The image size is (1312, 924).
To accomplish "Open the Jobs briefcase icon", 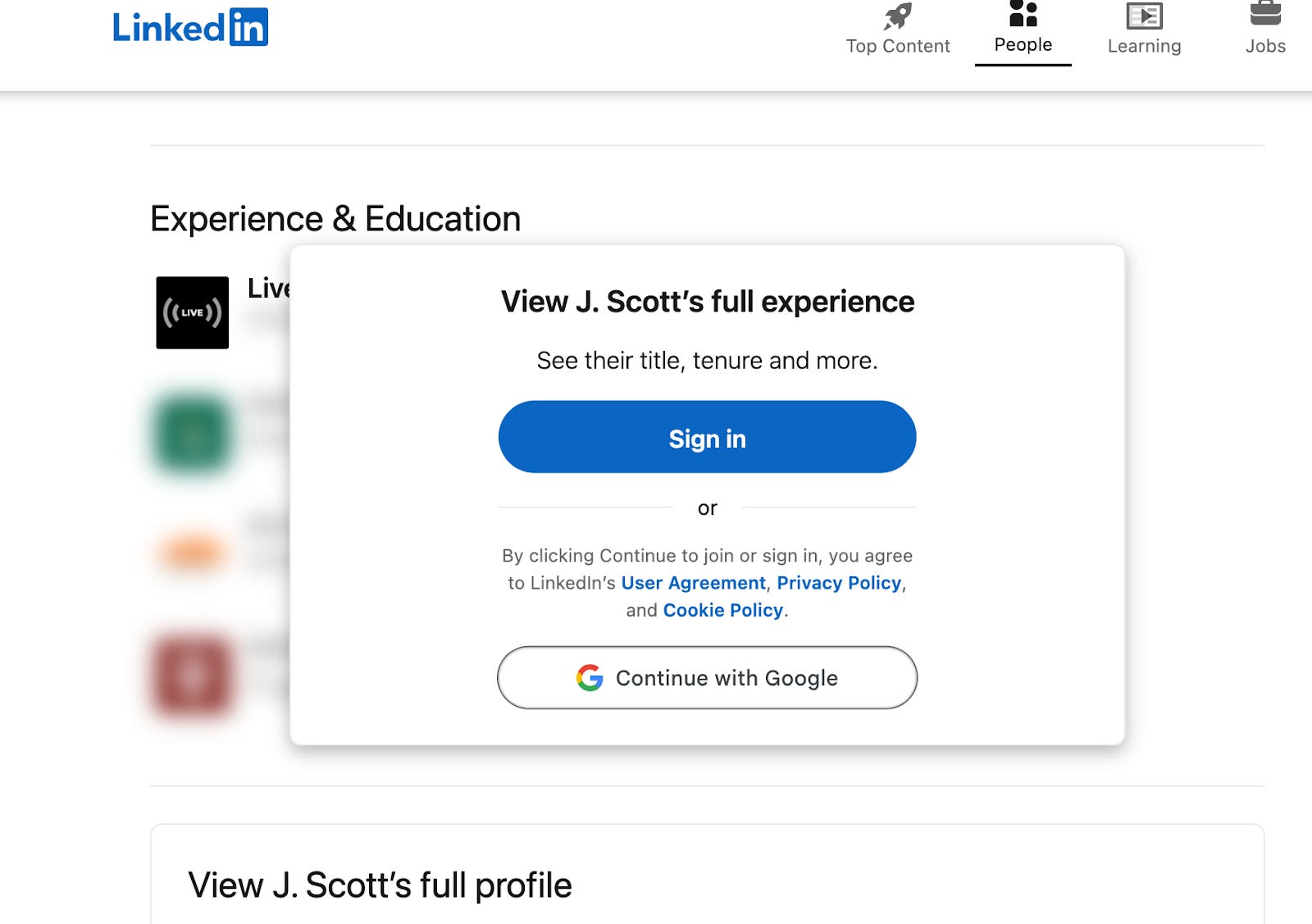I will point(1265,14).
